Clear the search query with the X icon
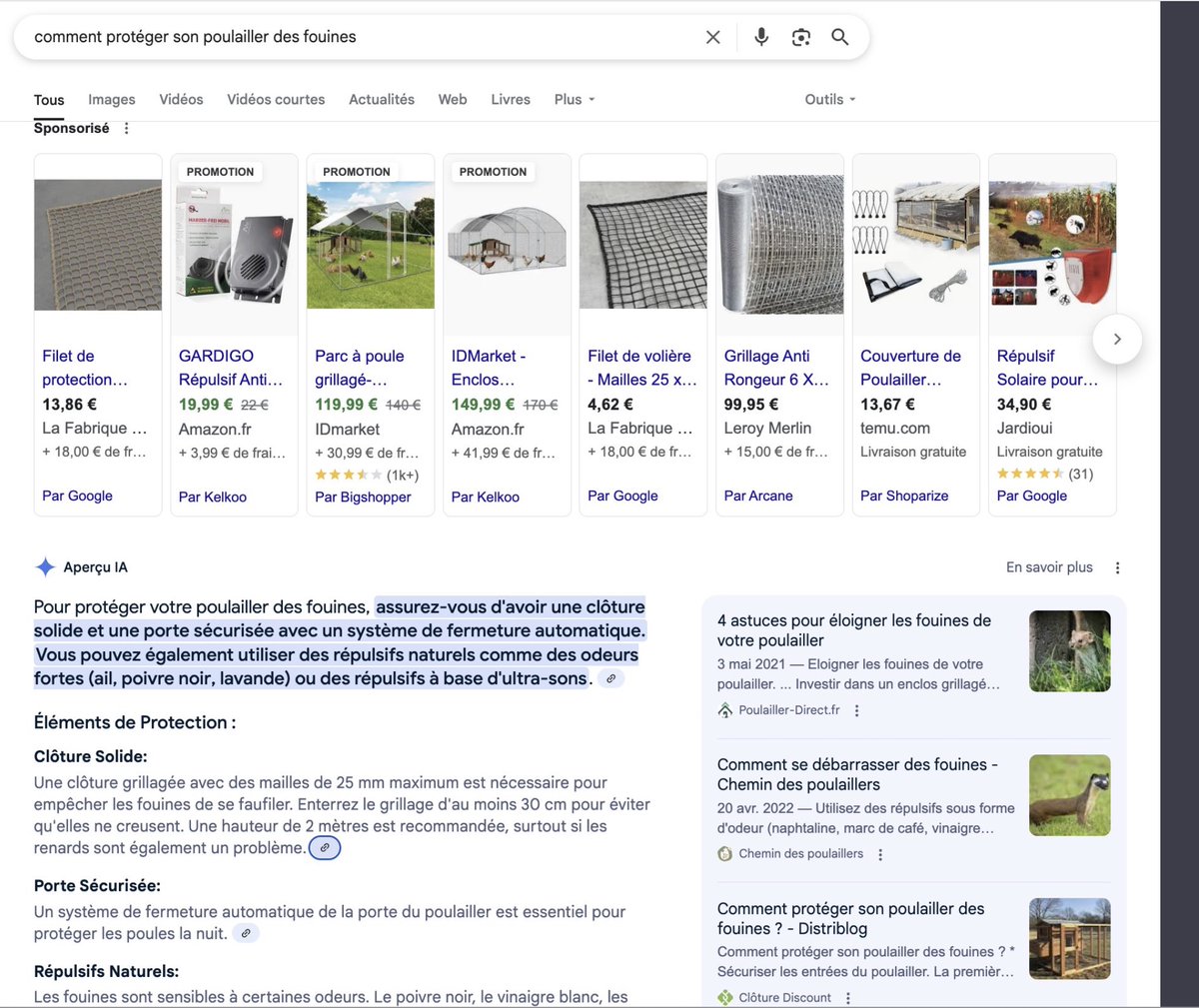This screenshot has height=1008, width=1199. point(713,37)
